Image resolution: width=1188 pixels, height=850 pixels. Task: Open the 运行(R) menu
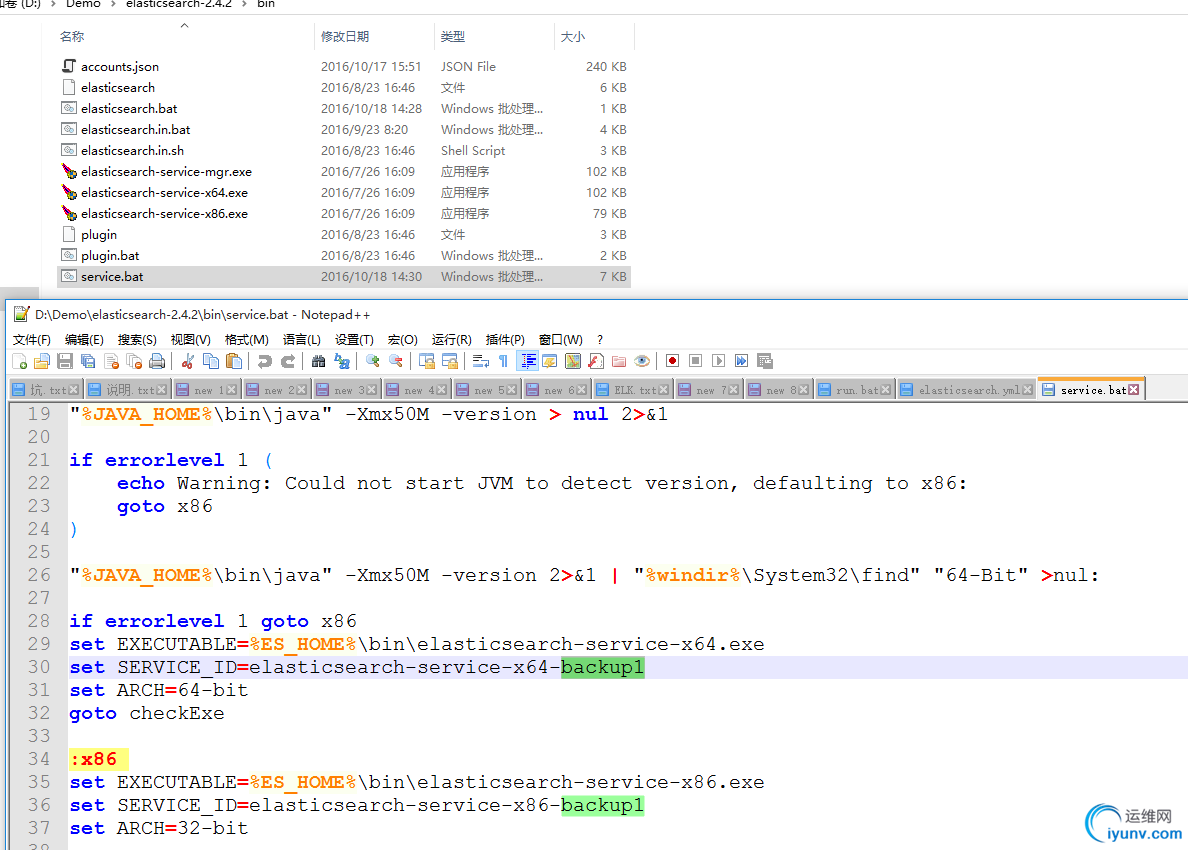pyautogui.click(x=452, y=339)
